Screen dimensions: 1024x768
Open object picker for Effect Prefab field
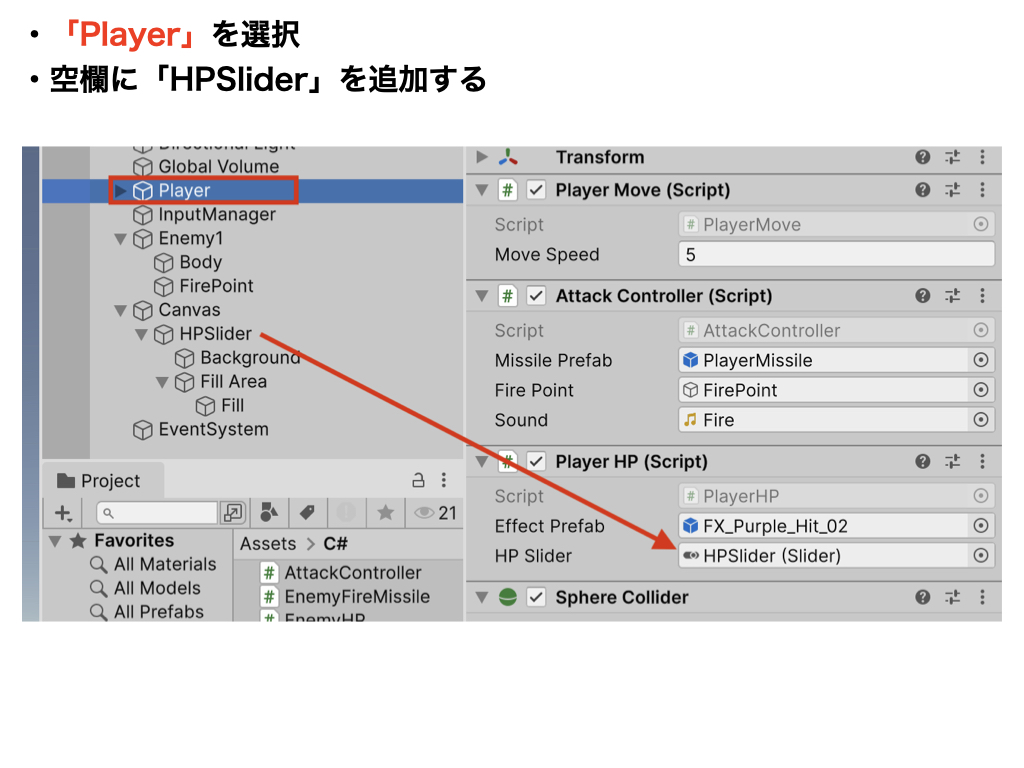(x=981, y=526)
